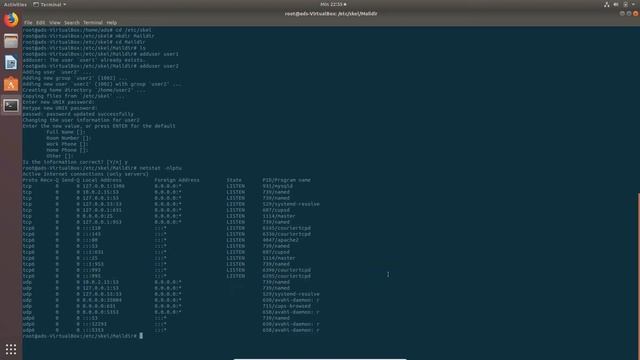The image size is (640, 360).
Task: Click 'password updated successfully' line
Action: (x=78, y=114)
